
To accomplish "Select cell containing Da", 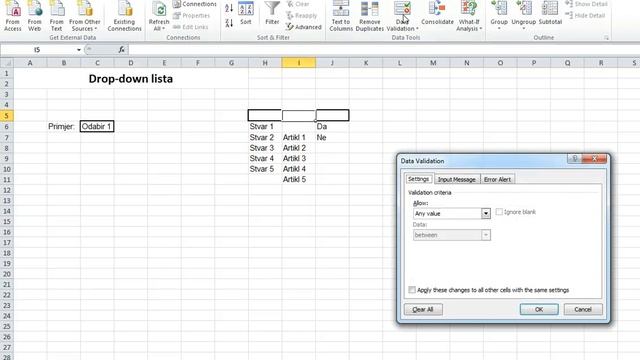I will pyautogui.click(x=332, y=127).
